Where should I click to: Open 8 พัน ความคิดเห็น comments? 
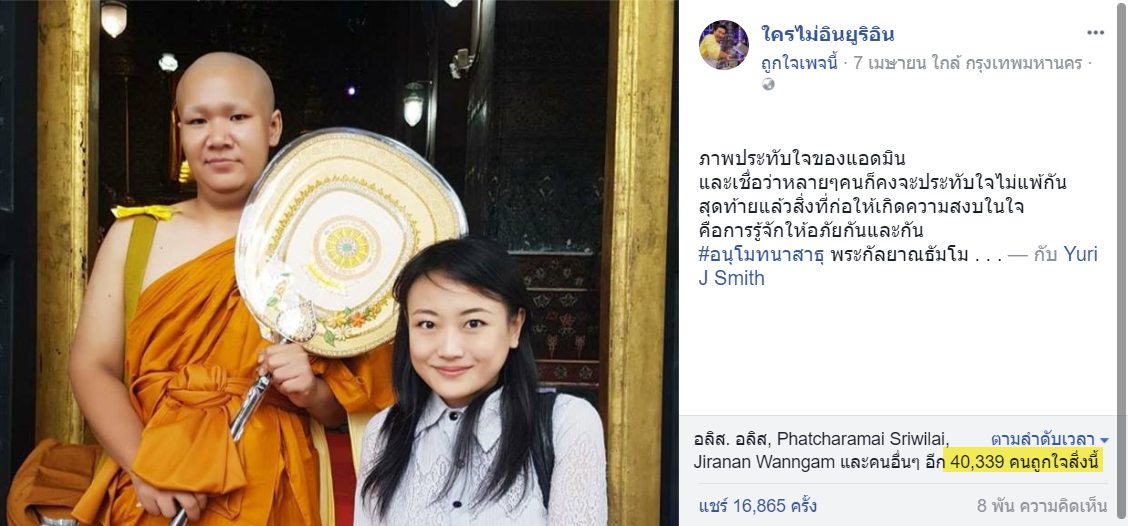click(x=1042, y=506)
